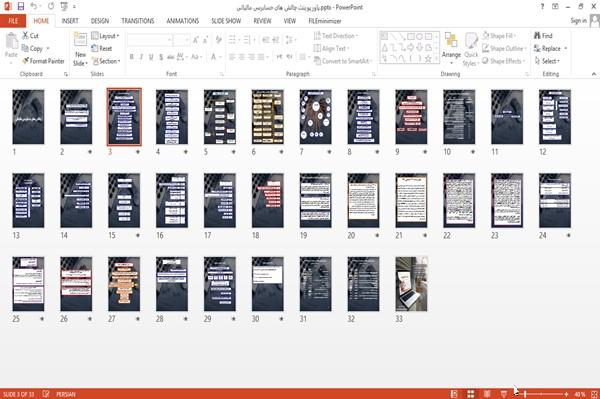Click Ribbon Display Options icon
The height and width of the screenshot is (399, 600).
[x=555, y=7]
